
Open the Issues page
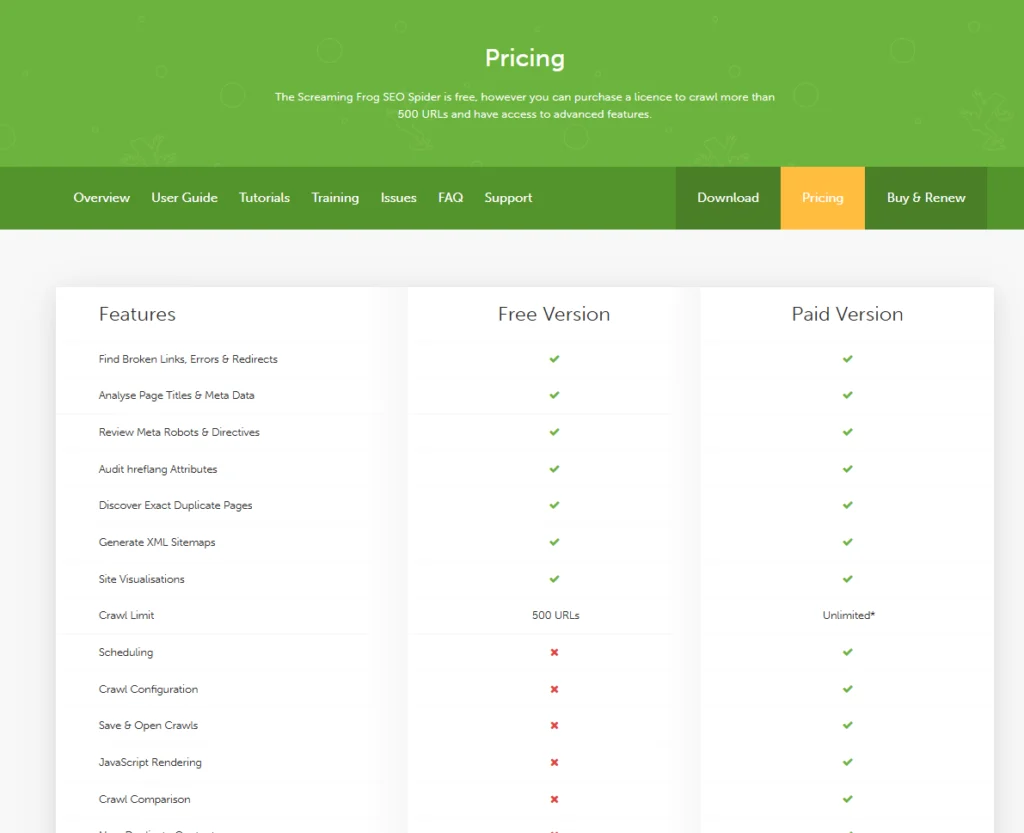398,198
